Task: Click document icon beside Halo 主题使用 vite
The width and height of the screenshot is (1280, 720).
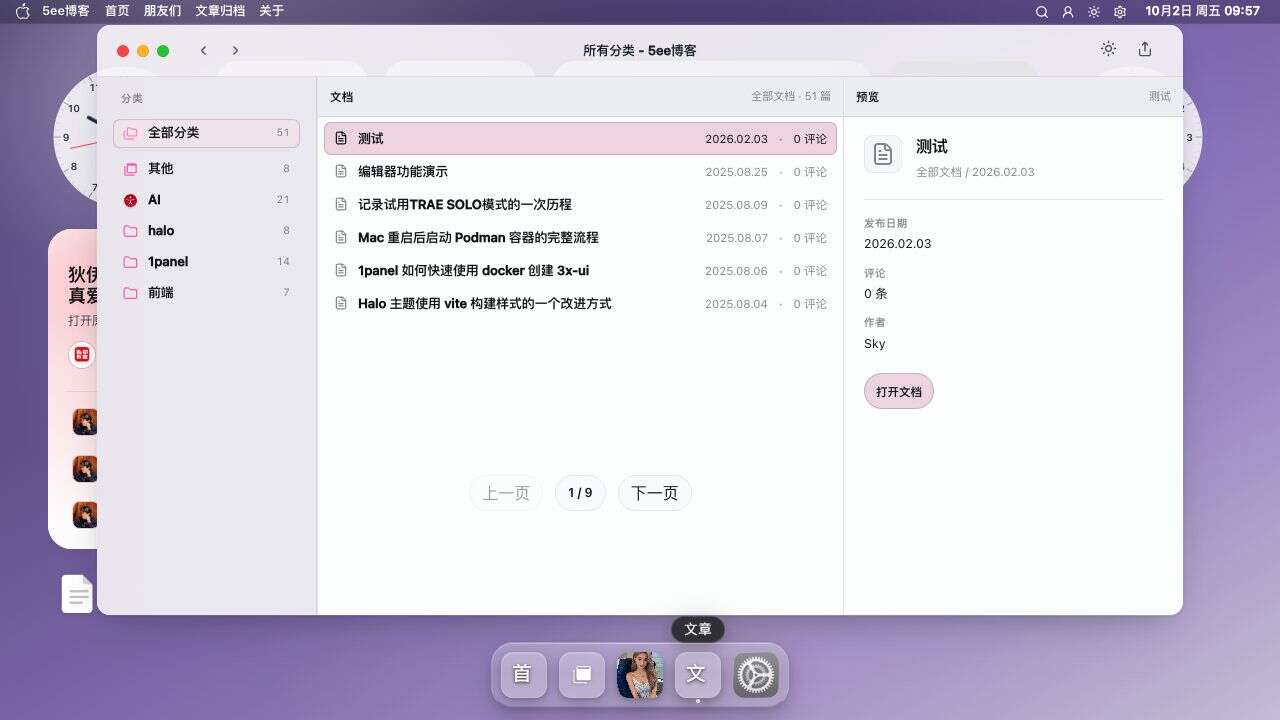Action: tap(341, 304)
